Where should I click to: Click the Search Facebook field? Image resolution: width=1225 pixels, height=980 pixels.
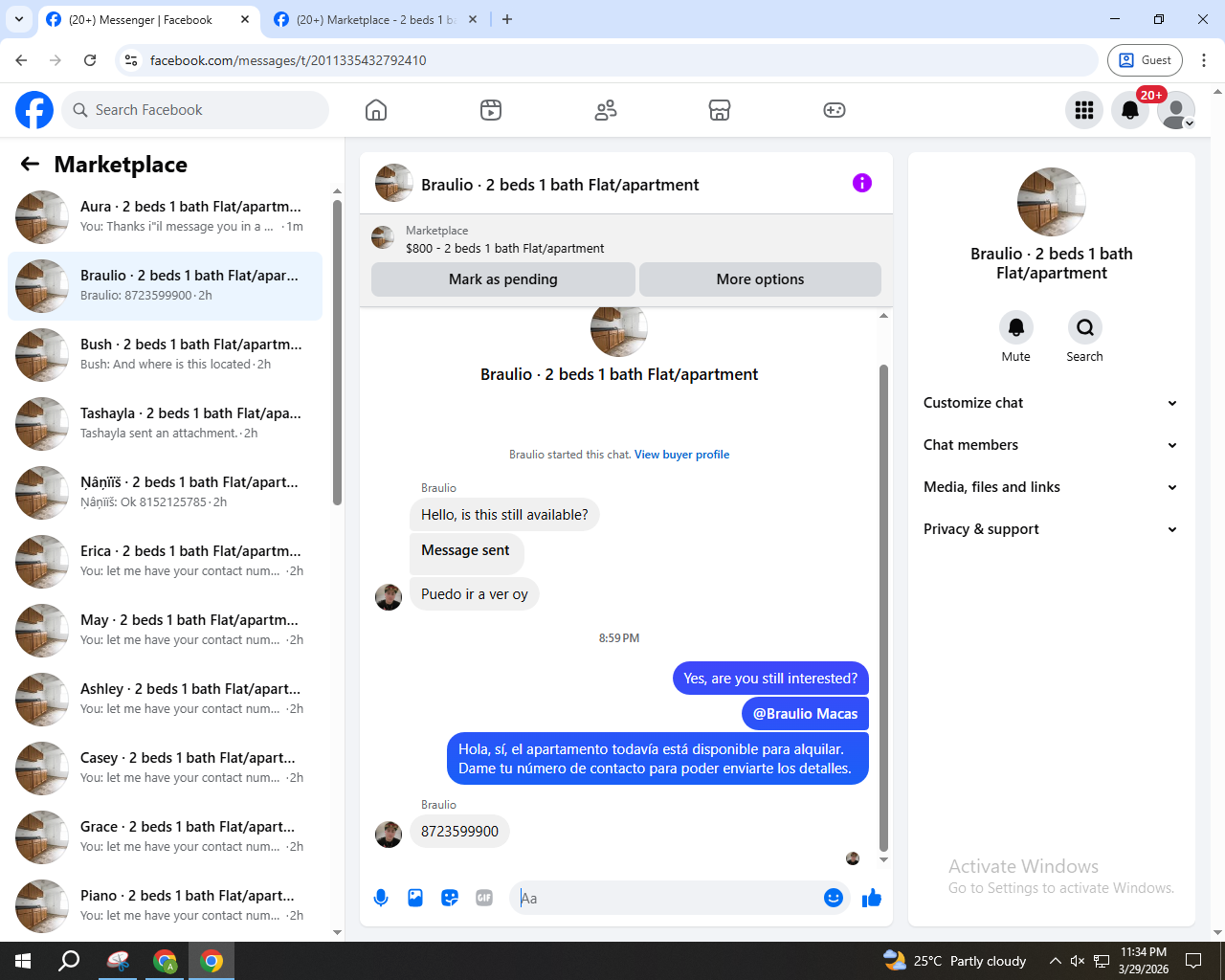click(x=195, y=110)
